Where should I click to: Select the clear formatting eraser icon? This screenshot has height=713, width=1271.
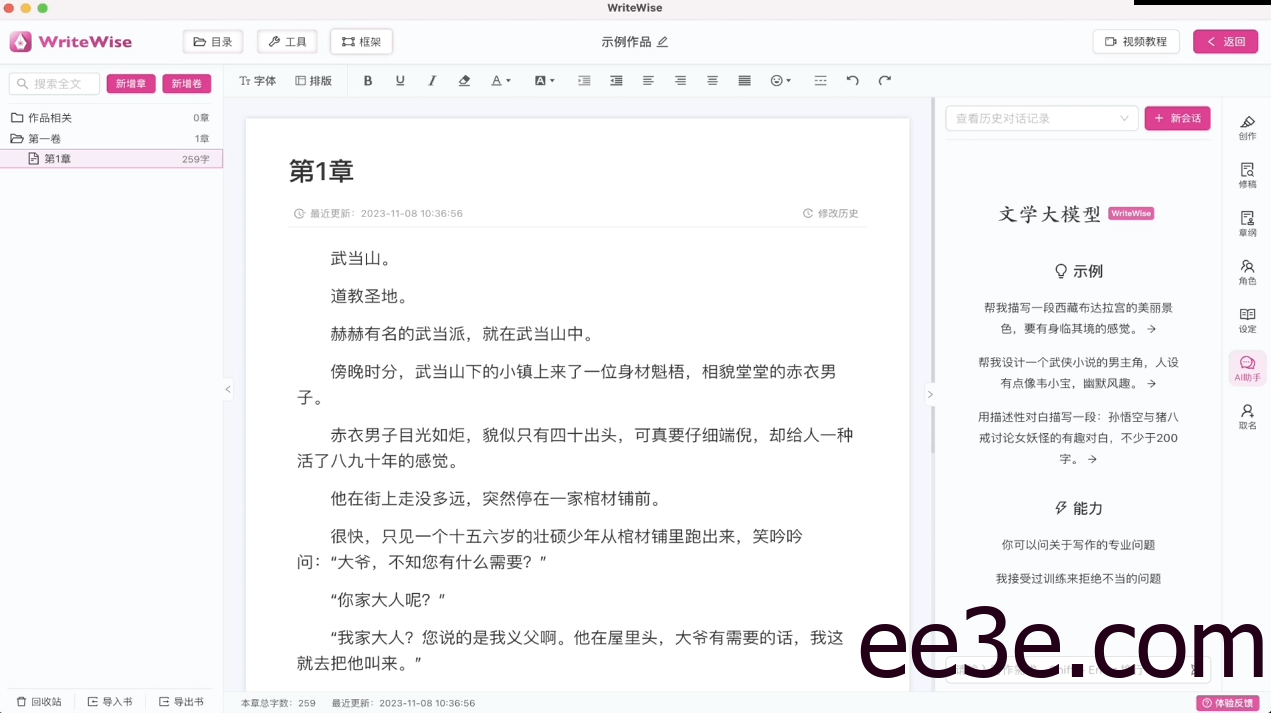click(x=464, y=81)
